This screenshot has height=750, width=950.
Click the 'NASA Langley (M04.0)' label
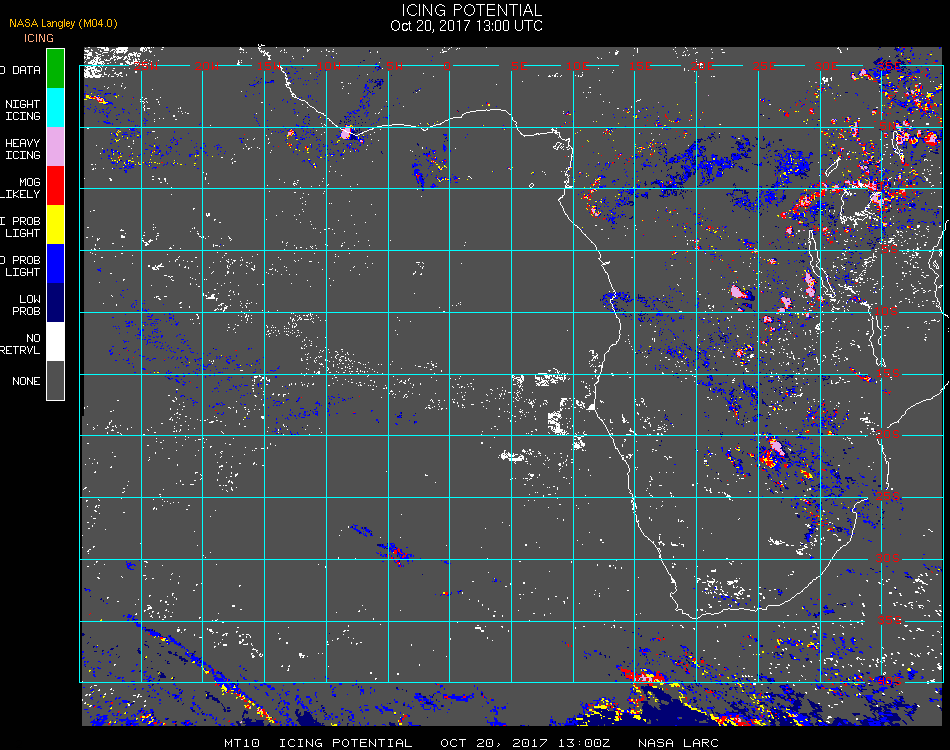pos(63,24)
